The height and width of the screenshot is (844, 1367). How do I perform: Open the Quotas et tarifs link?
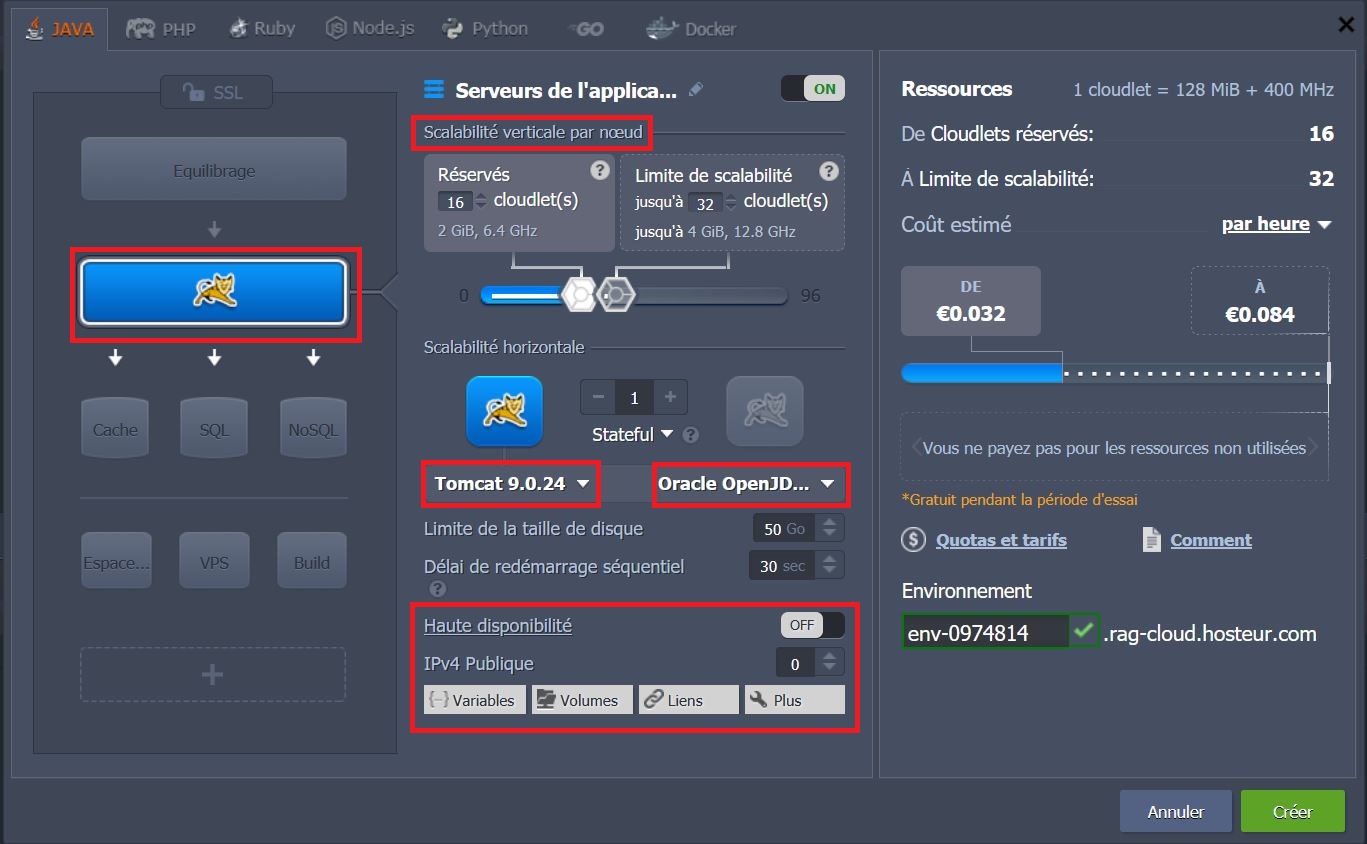tap(1001, 540)
